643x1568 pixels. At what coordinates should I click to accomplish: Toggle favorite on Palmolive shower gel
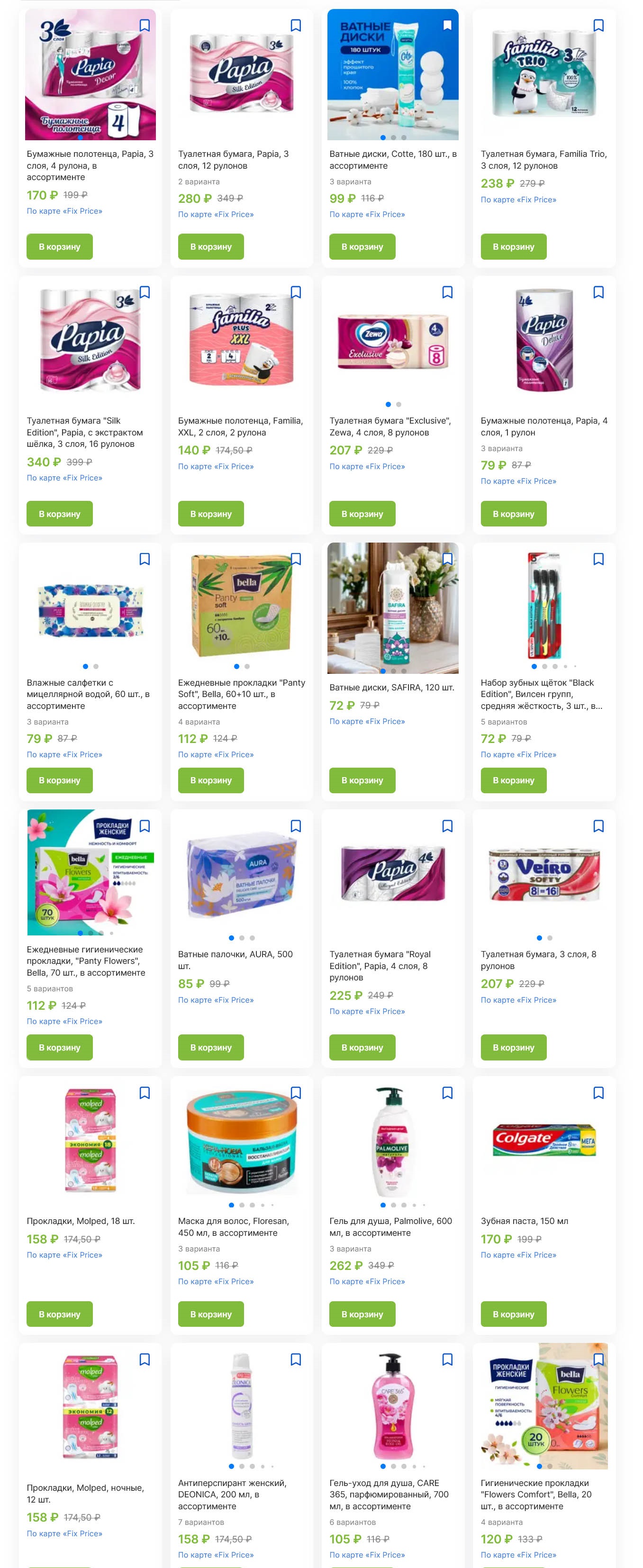(x=448, y=1093)
